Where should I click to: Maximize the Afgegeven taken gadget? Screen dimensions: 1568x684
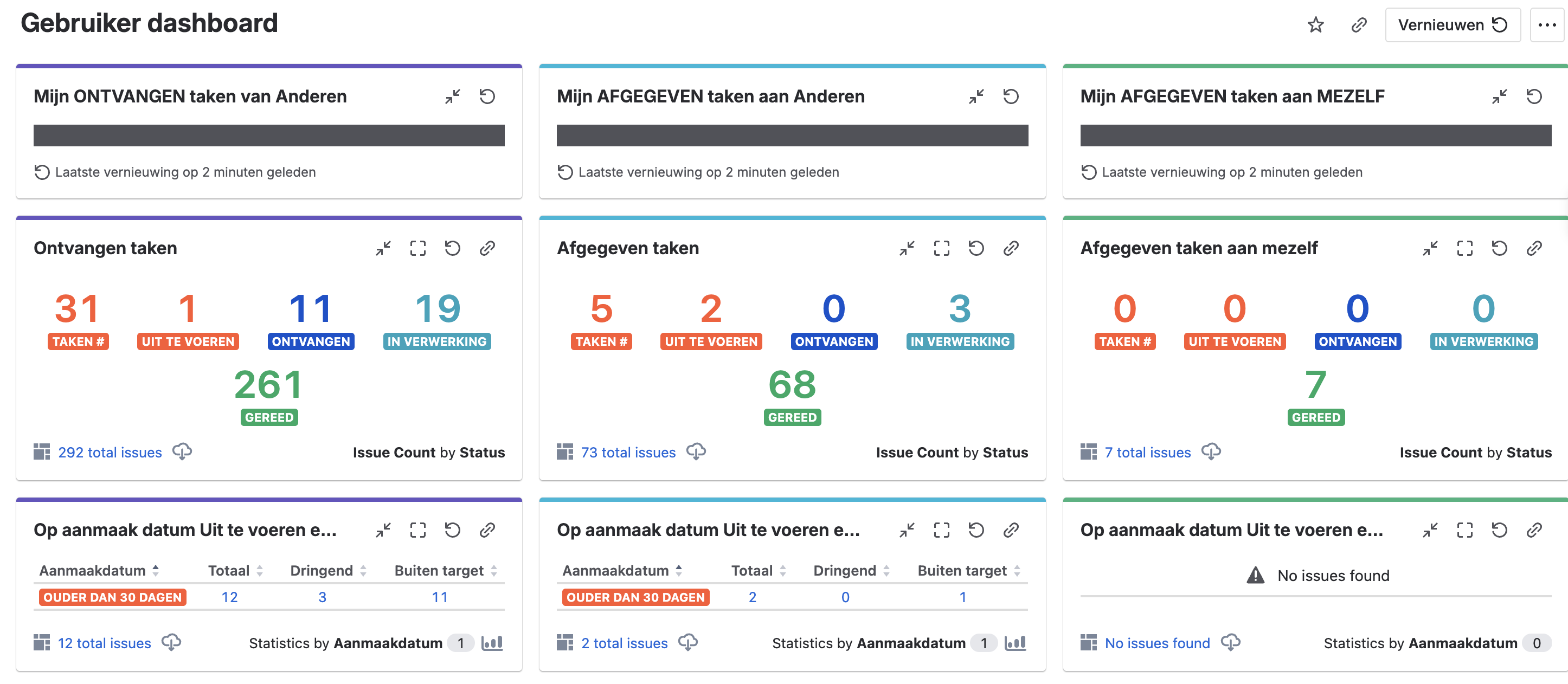click(x=941, y=248)
